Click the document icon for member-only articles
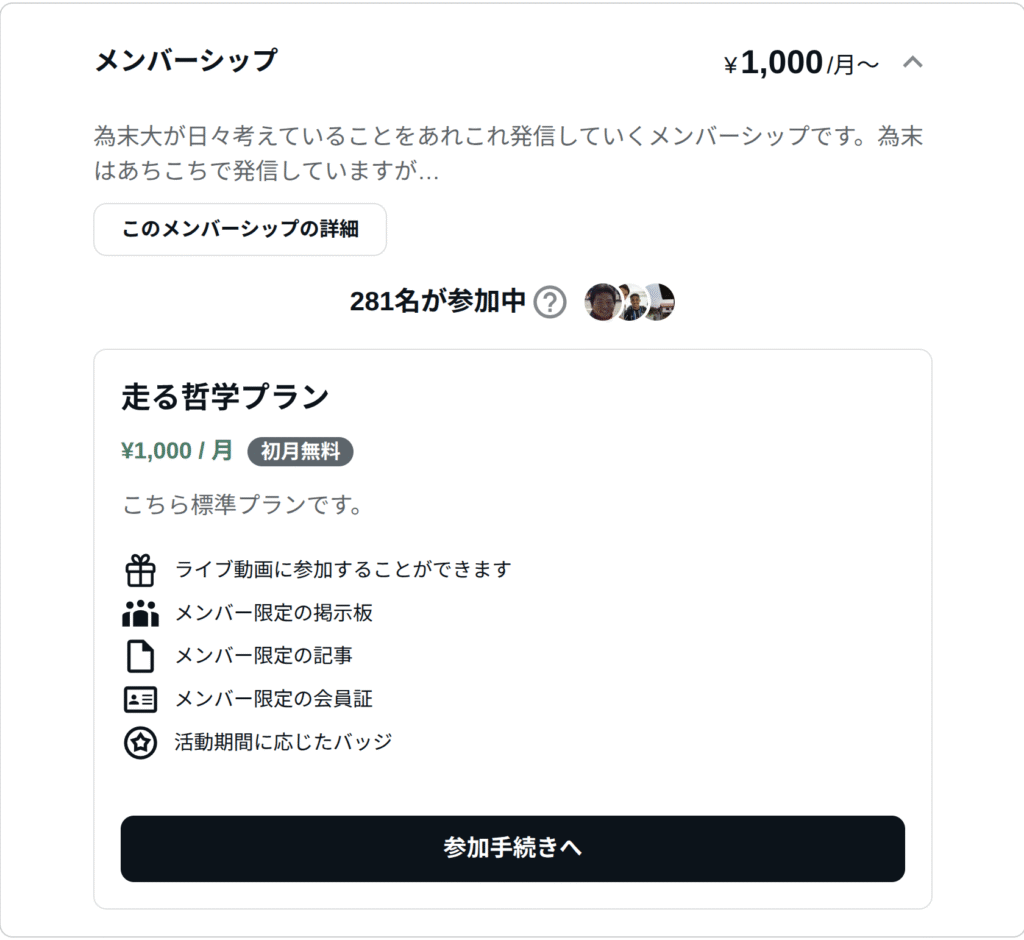This screenshot has height=940, width=1024. [x=140, y=656]
